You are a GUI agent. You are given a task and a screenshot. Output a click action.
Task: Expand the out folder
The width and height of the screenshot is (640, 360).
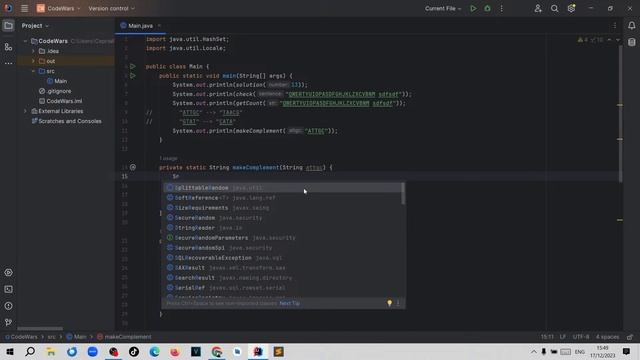(33, 61)
